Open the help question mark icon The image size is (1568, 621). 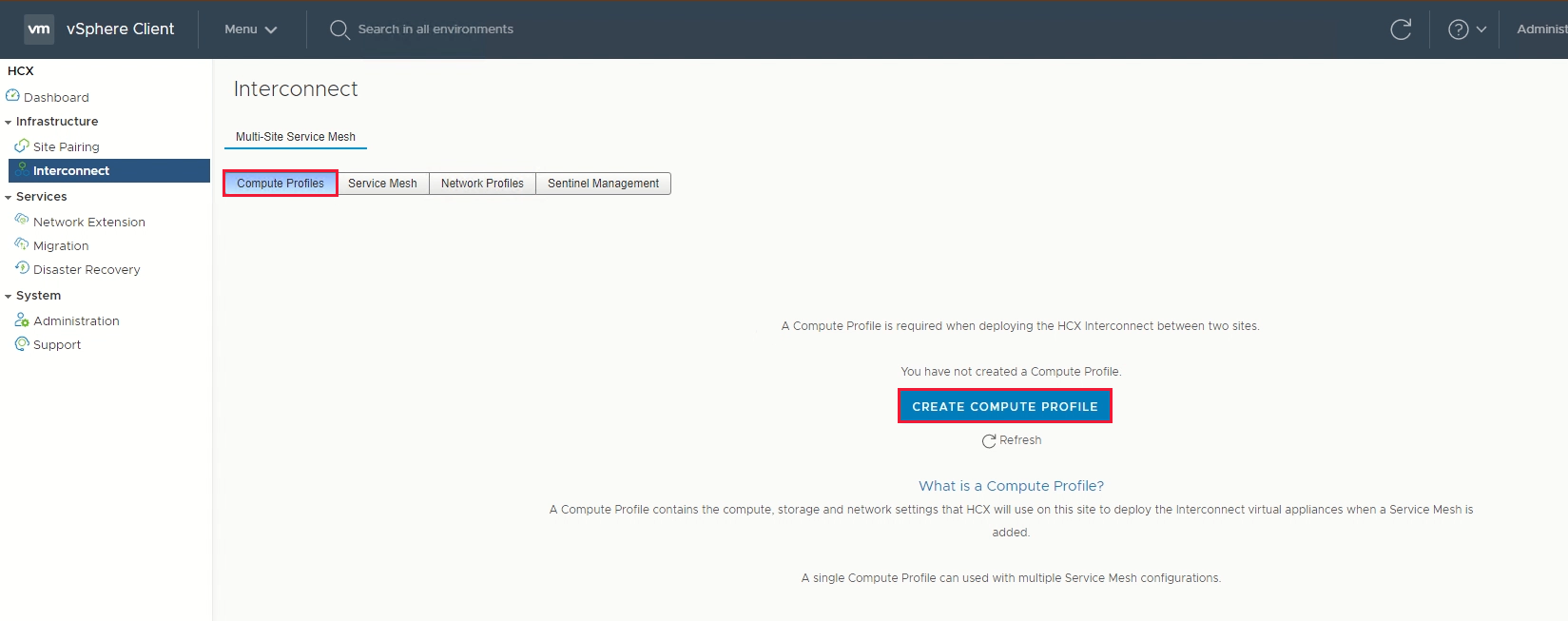pos(1458,29)
